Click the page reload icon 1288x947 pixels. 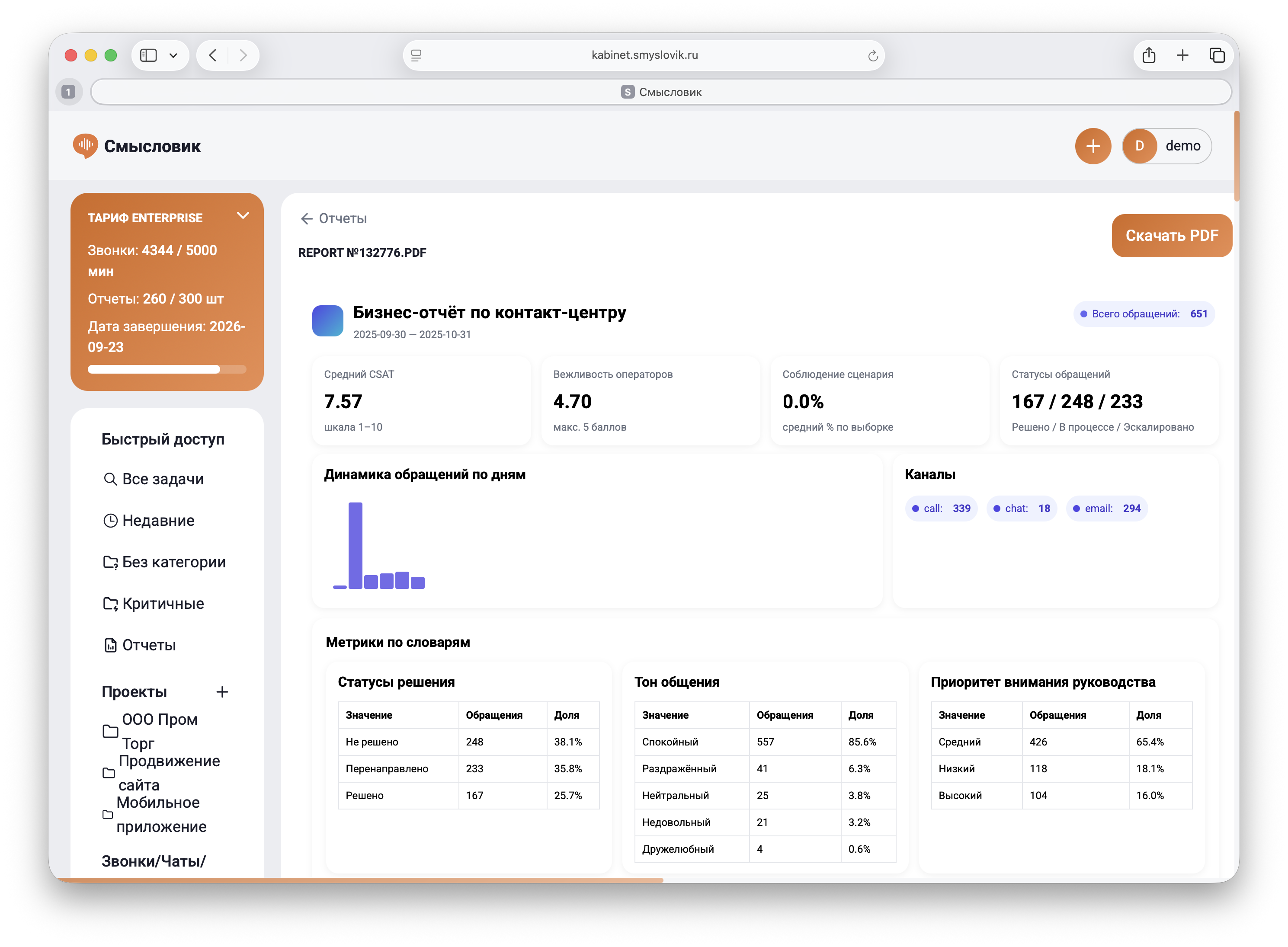872,56
